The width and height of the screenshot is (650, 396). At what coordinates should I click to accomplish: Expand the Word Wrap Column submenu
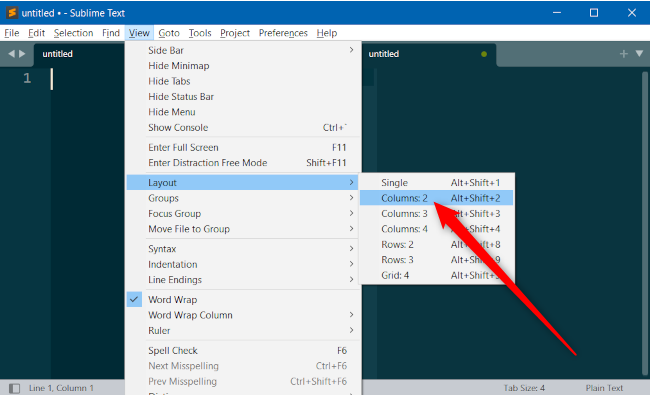(243, 315)
